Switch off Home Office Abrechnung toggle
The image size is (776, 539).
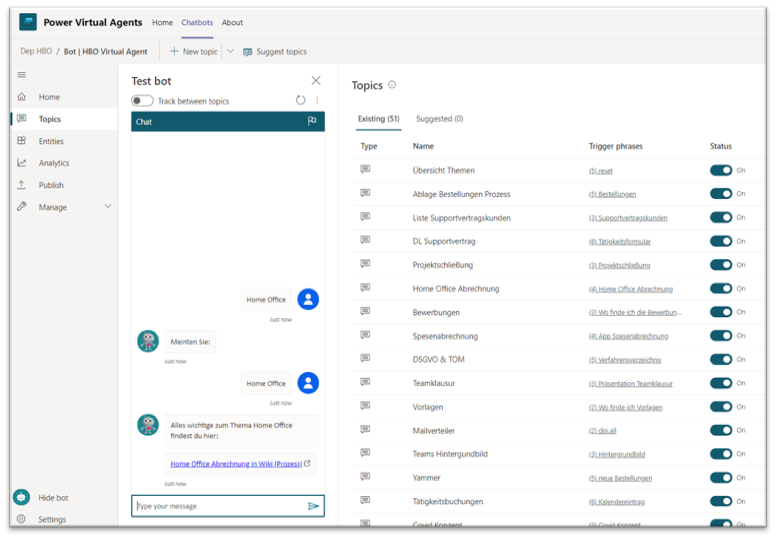721,289
